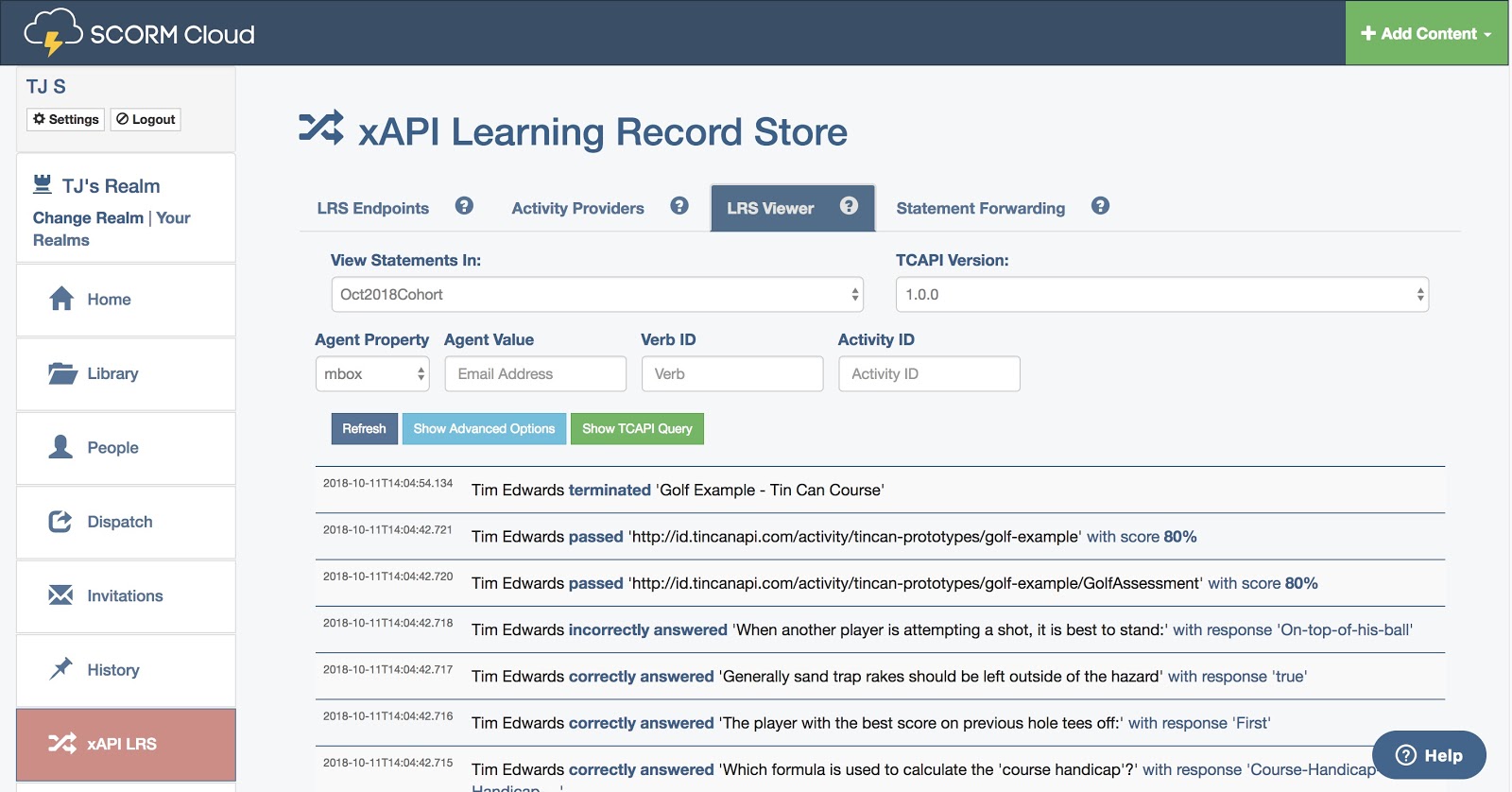The height and width of the screenshot is (792, 1512).
Task: Click Show TCAPI Query button
Action: click(x=637, y=429)
